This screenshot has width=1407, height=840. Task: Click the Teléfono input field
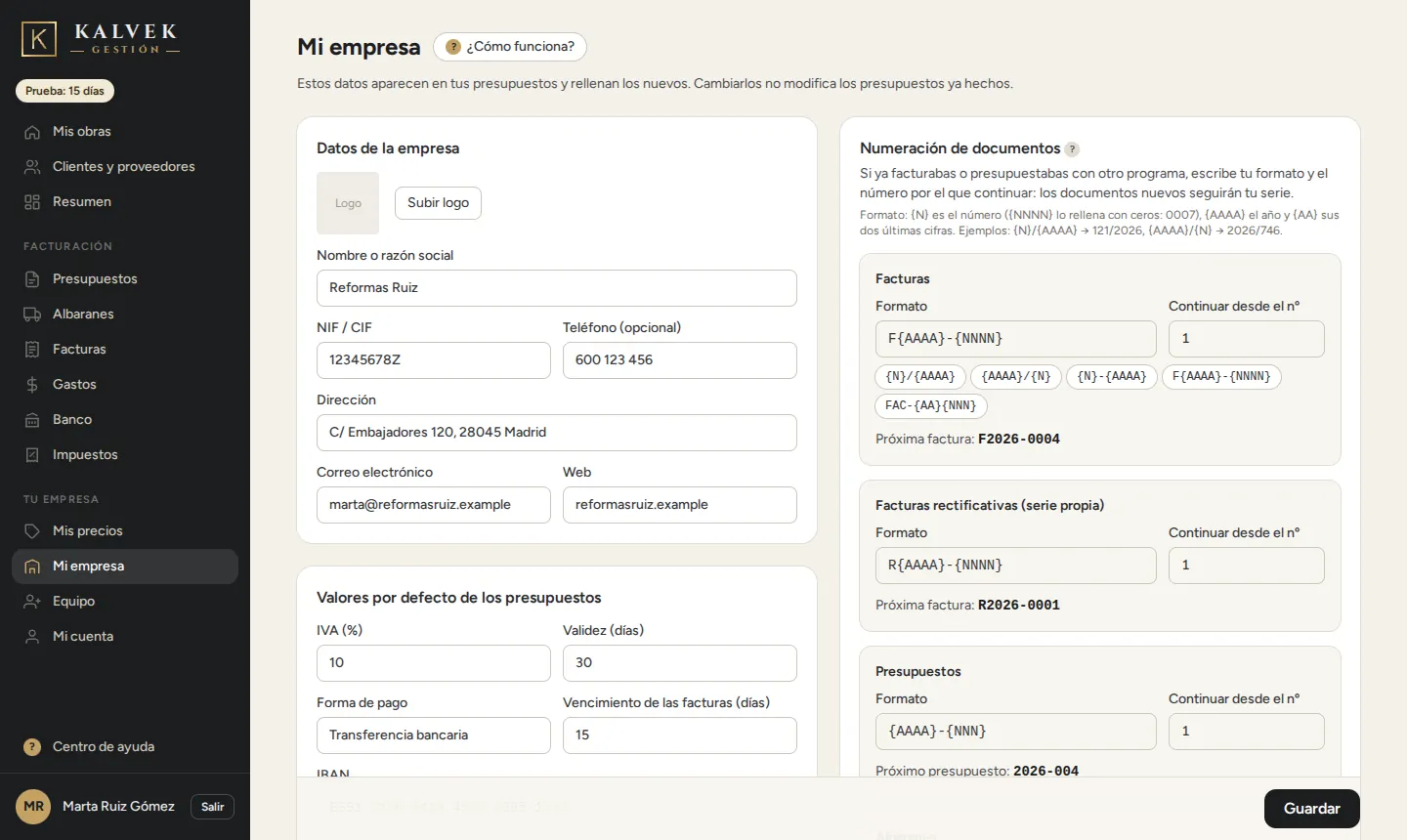click(680, 360)
